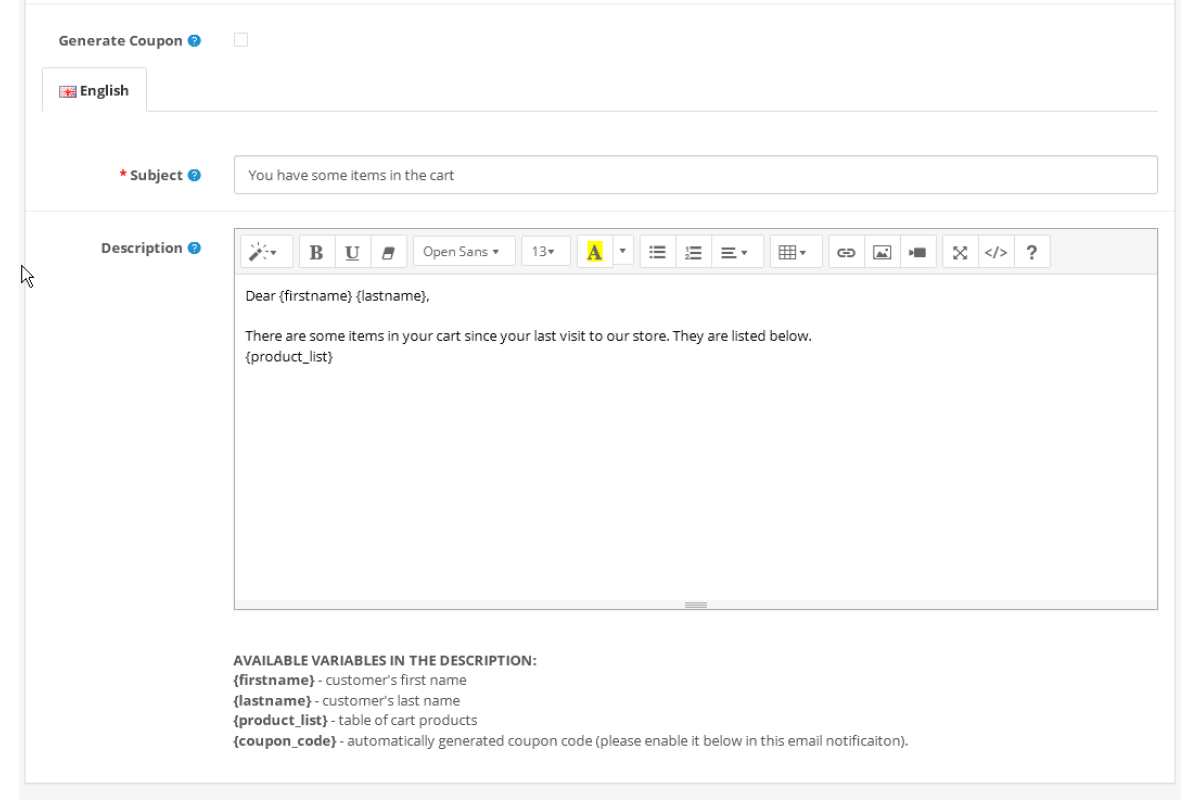Toggle full screen editor mode
Viewport: 1200px width, 800px height.
click(960, 252)
